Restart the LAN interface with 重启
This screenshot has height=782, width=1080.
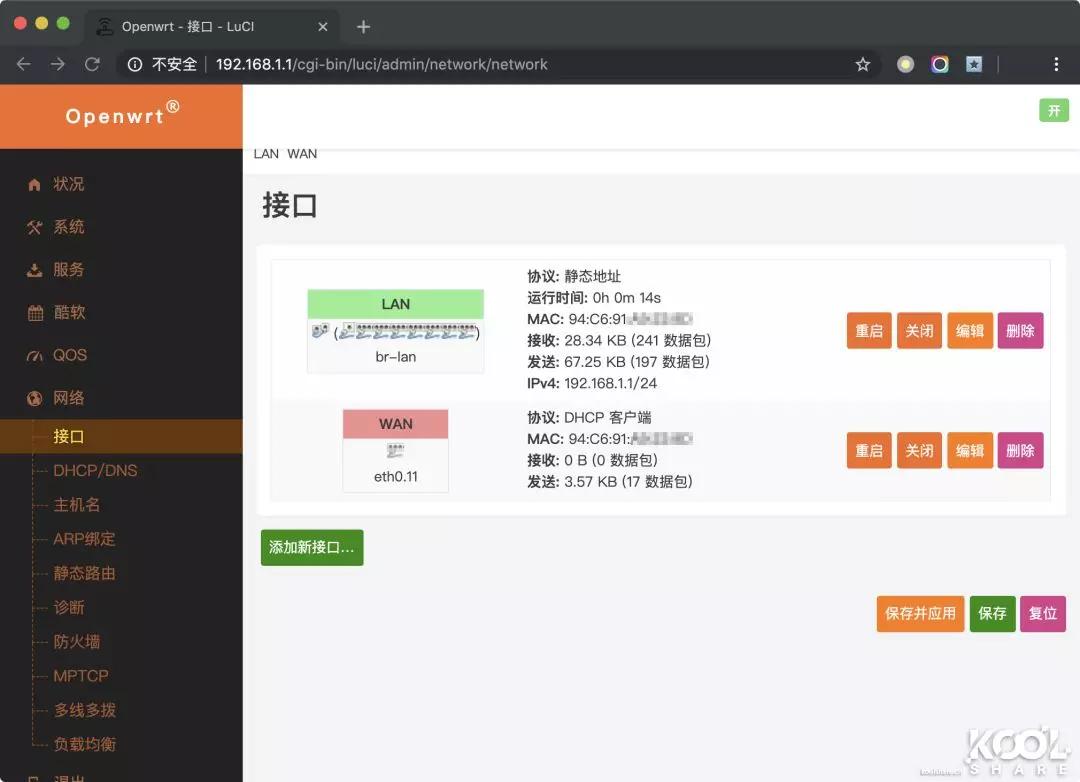point(868,330)
